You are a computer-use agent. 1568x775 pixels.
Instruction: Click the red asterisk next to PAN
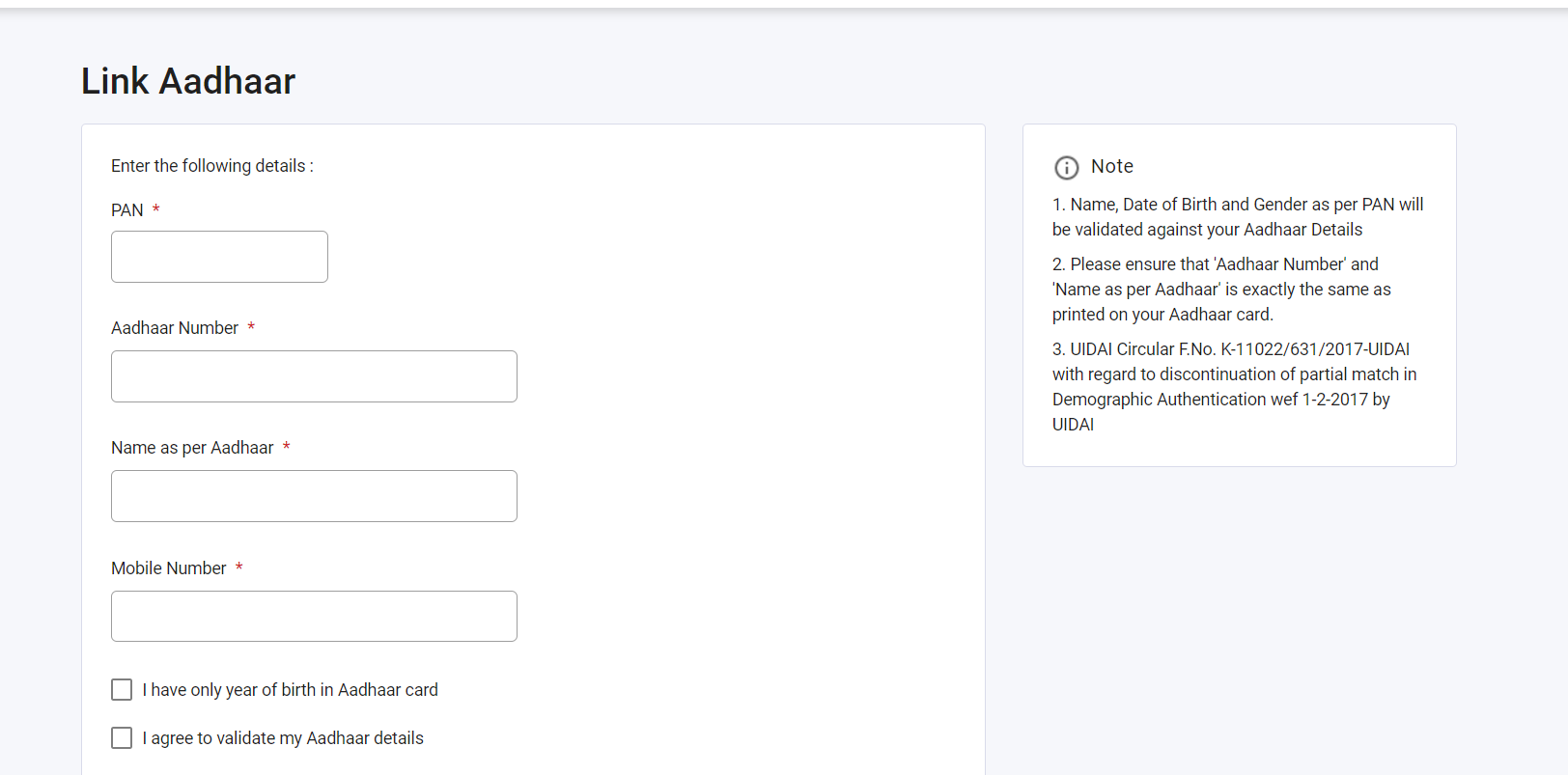[x=155, y=209]
